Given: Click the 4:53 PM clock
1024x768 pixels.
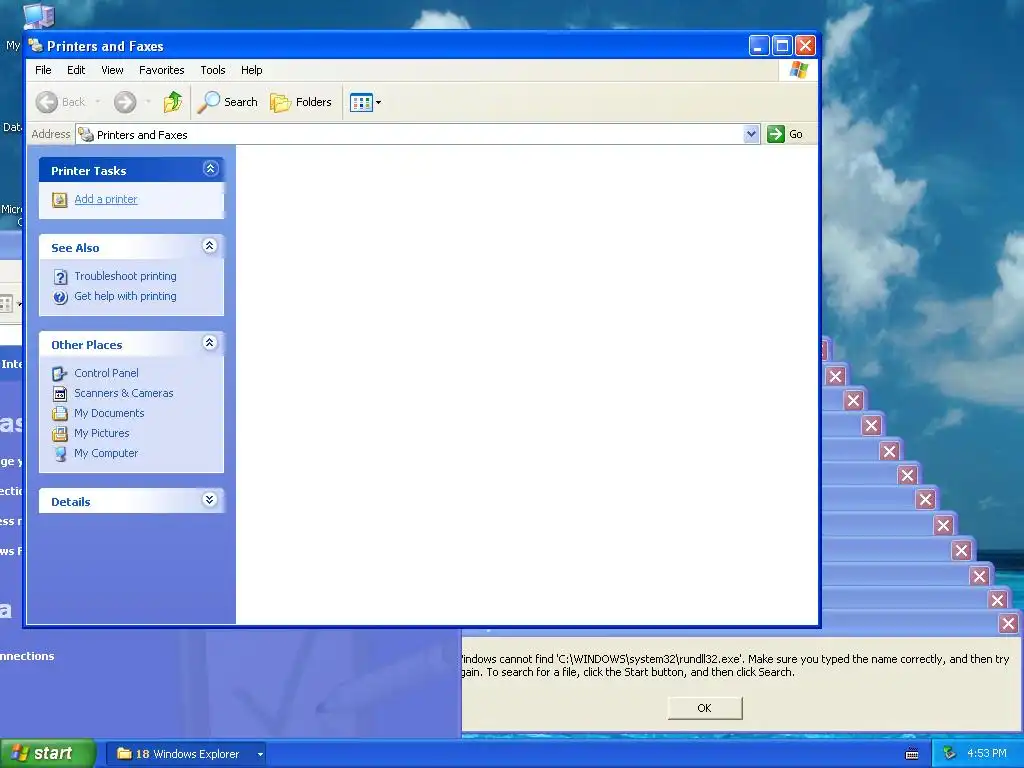Looking at the screenshot, I should (x=986, y=754).
